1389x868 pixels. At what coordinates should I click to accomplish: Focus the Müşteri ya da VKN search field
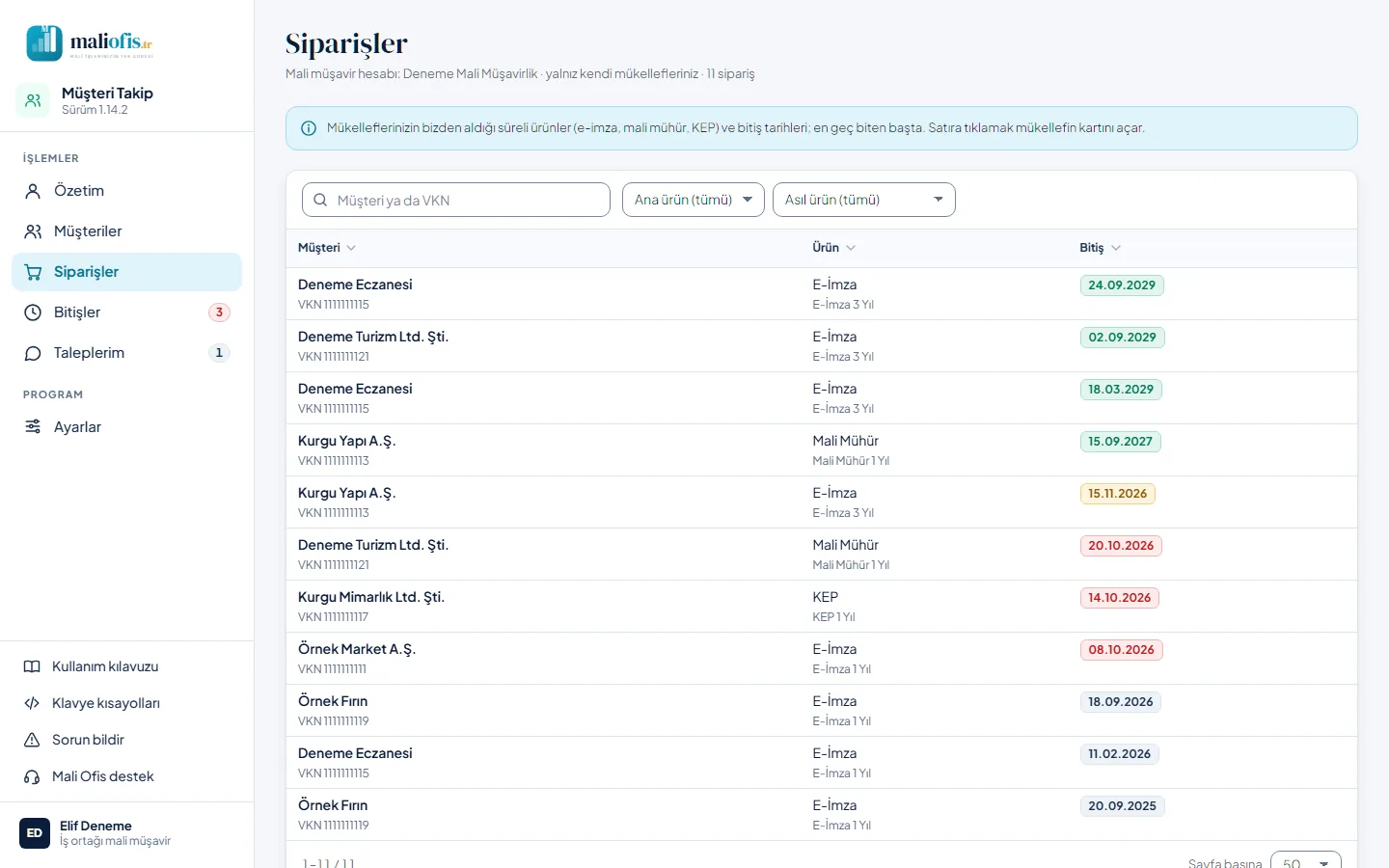(x=456, y=200)
